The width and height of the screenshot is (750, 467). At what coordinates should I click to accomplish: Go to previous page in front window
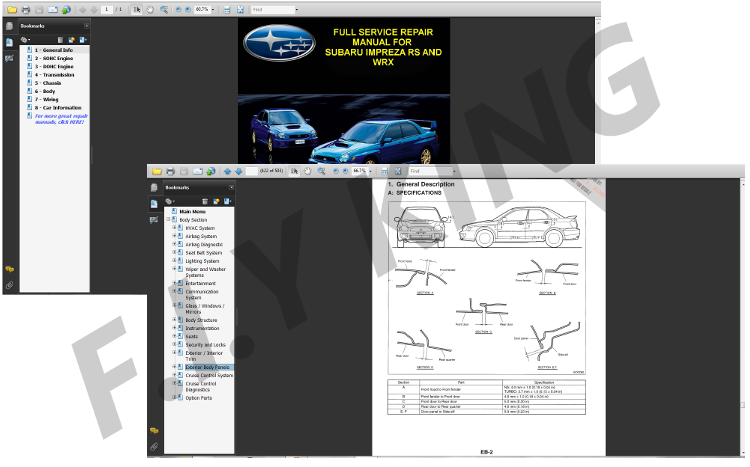(x=227, y=171)
